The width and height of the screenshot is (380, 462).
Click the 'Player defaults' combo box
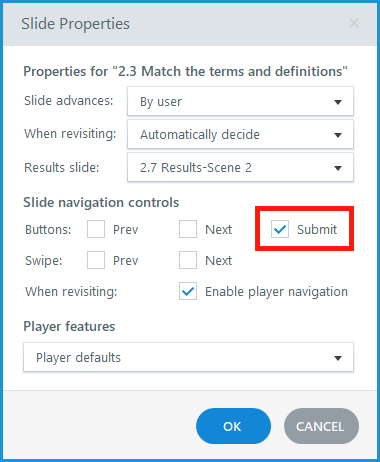pos(188,357)
